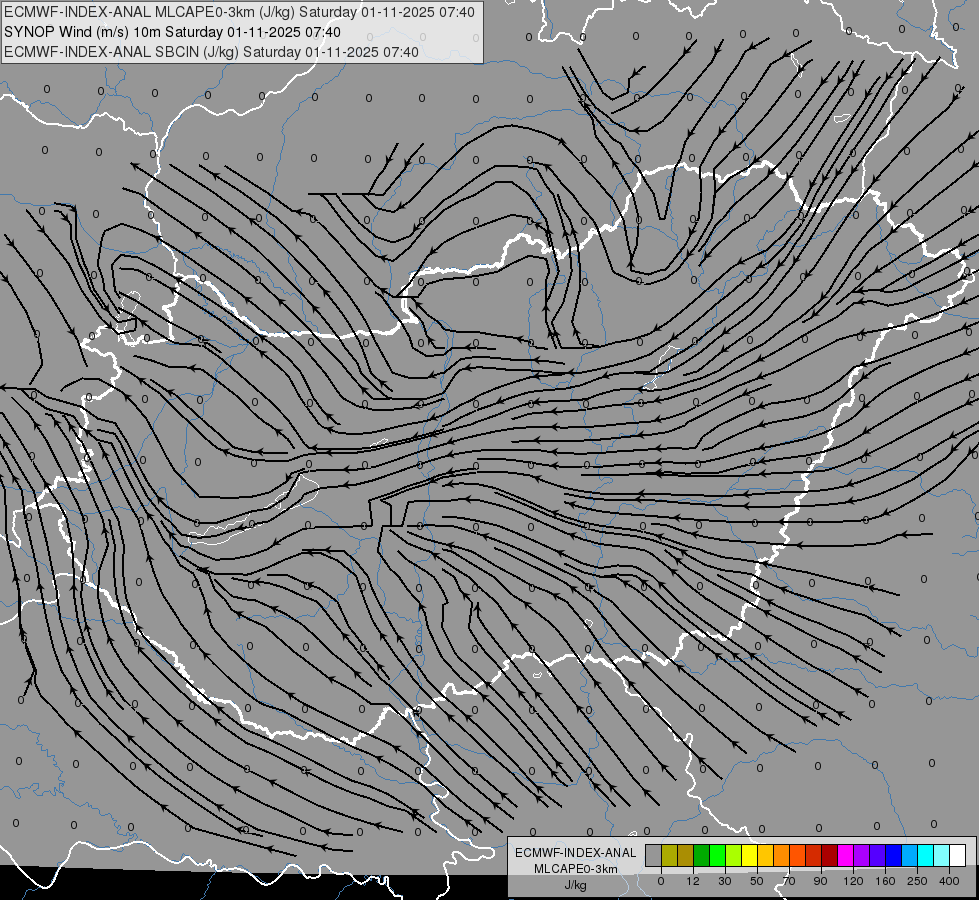Select the dark green legend swatch
The width and height of the screenshot is (979, 900).
pos(702,855)
